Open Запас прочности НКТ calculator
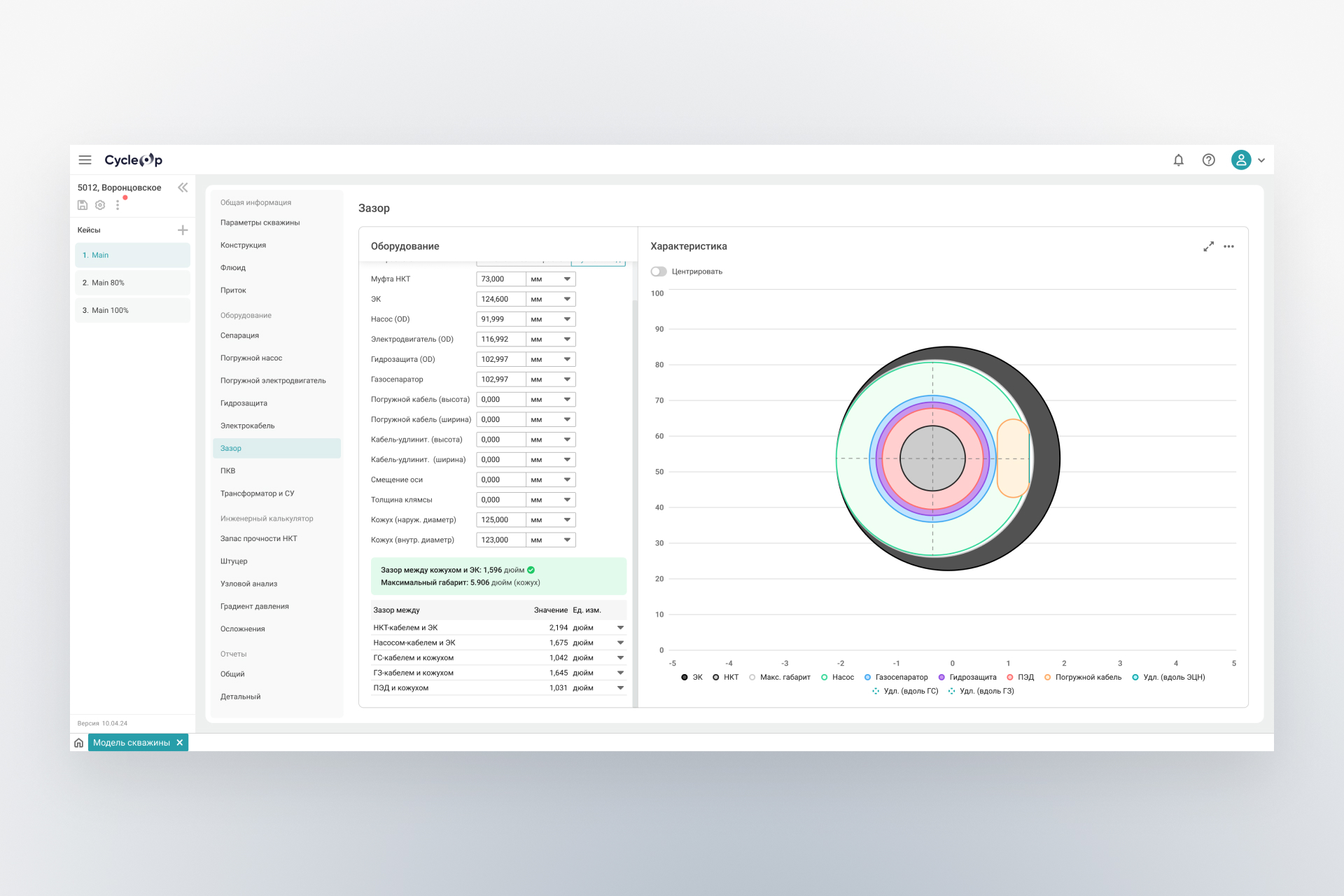Viewport: 1344px width, 896px height. (258, 538)
